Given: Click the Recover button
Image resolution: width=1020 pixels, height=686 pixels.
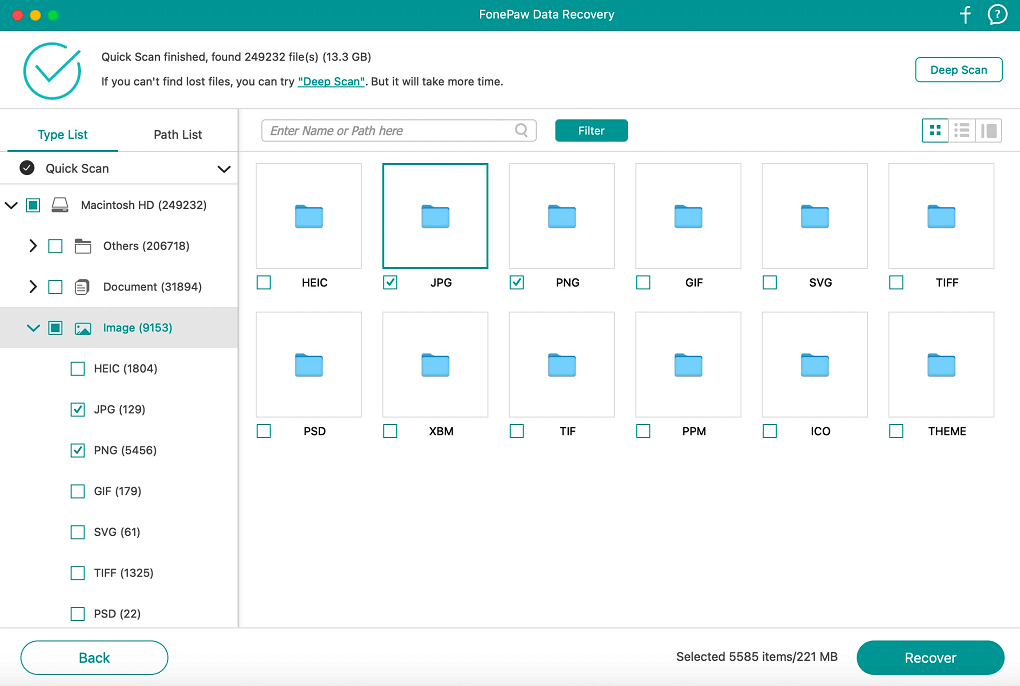Looking at the screenshot, I should pyautogui.click(x=930, y=657).
